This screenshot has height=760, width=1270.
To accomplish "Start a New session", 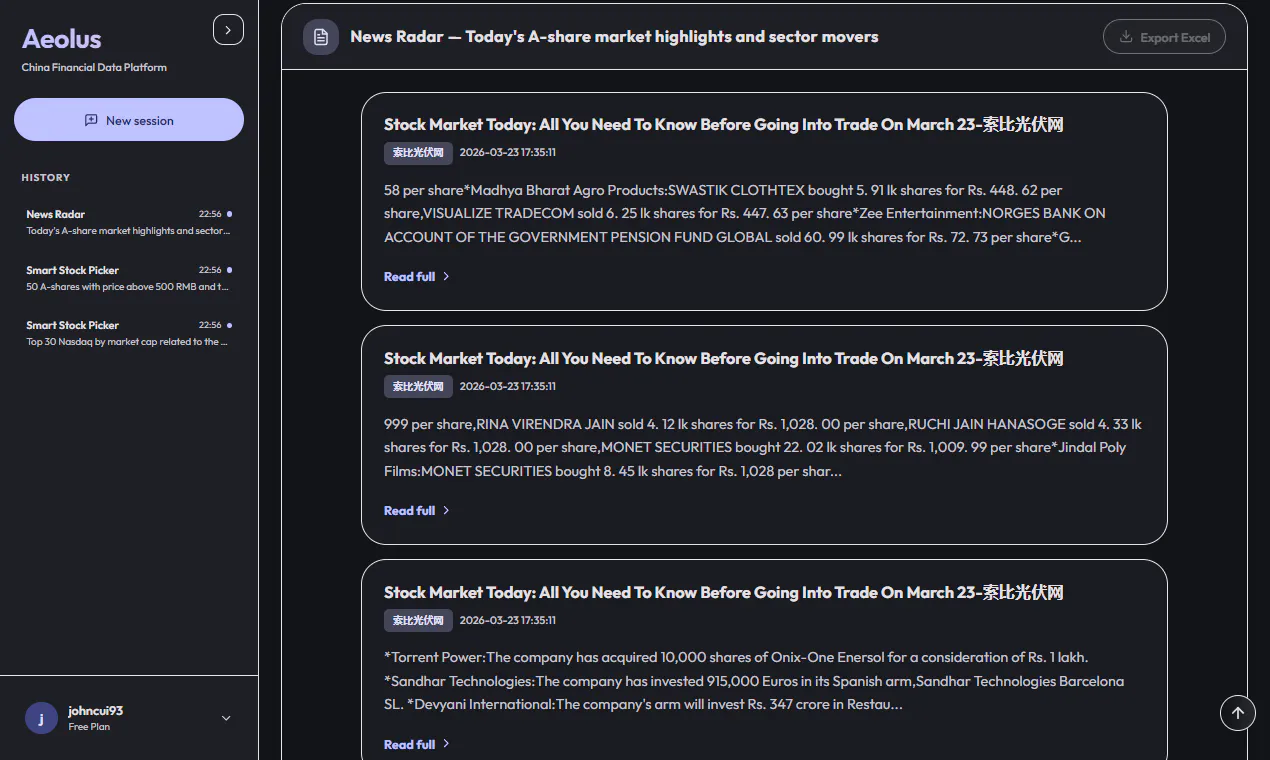I will 129,120.
